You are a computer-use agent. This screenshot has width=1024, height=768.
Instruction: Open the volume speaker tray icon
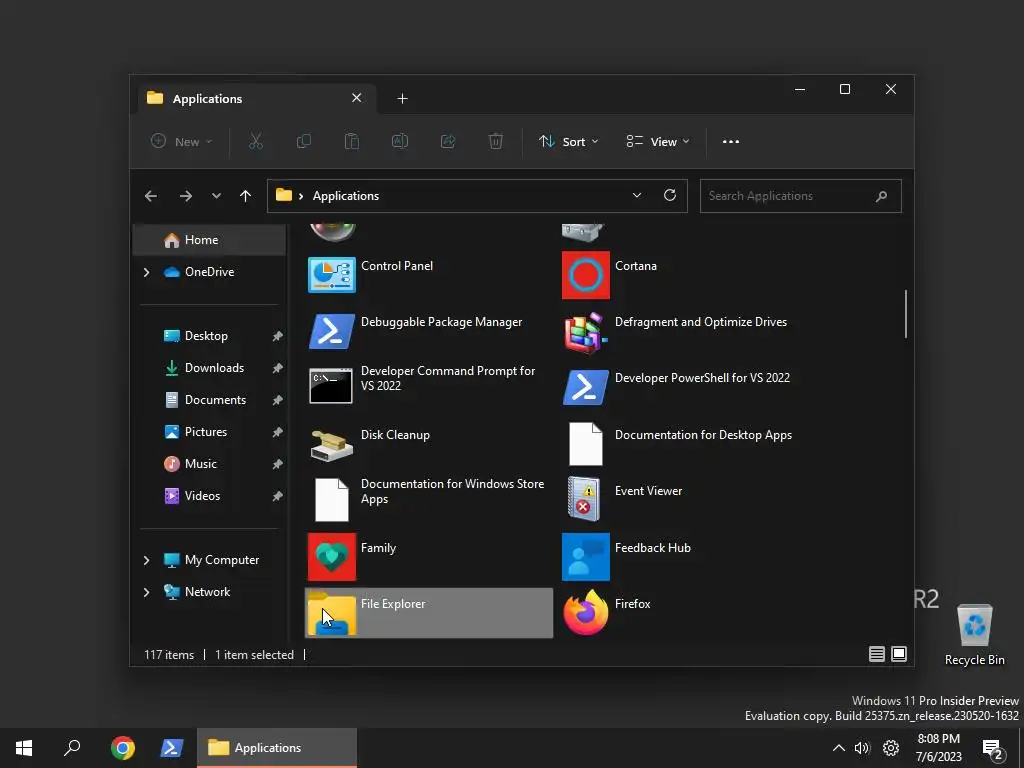point(863,748)
